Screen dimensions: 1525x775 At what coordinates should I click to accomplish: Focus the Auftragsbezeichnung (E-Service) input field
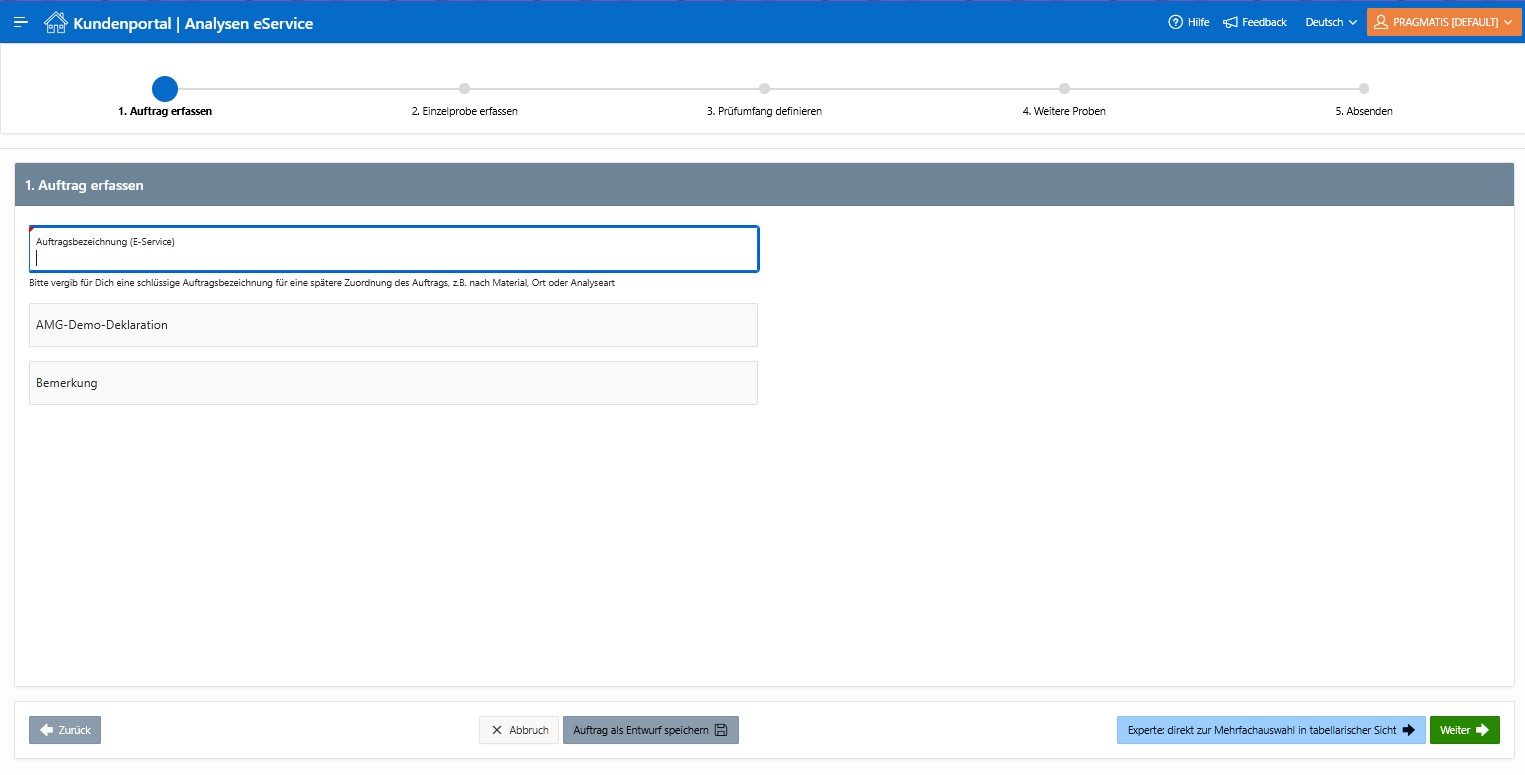[394, 249]
